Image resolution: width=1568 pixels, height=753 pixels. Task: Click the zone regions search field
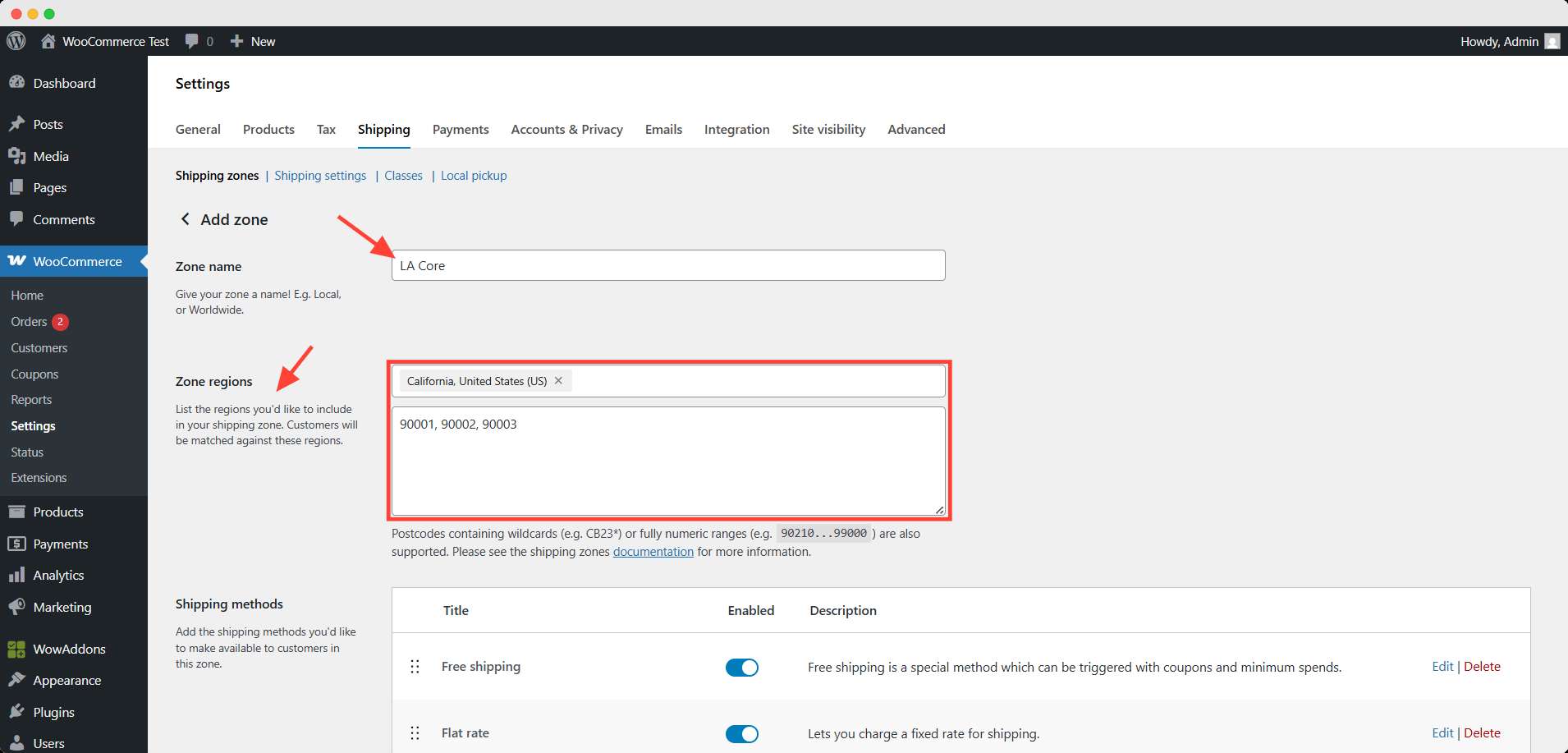pos(668,381)
